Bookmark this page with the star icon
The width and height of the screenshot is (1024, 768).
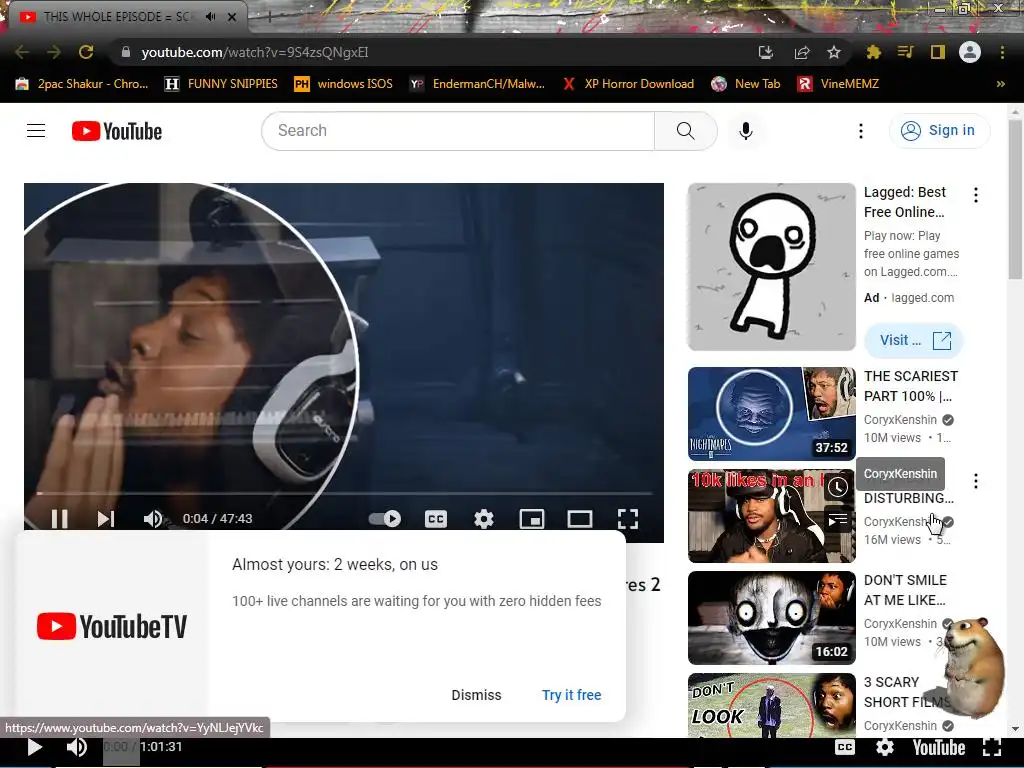pos(834,52)
